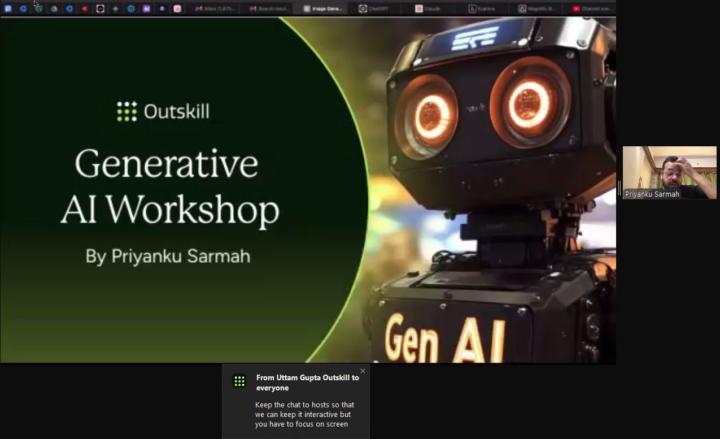The image size is (720, 439).
Task: Switch to the Claude browser tab
Action: (x=428, y=8)
